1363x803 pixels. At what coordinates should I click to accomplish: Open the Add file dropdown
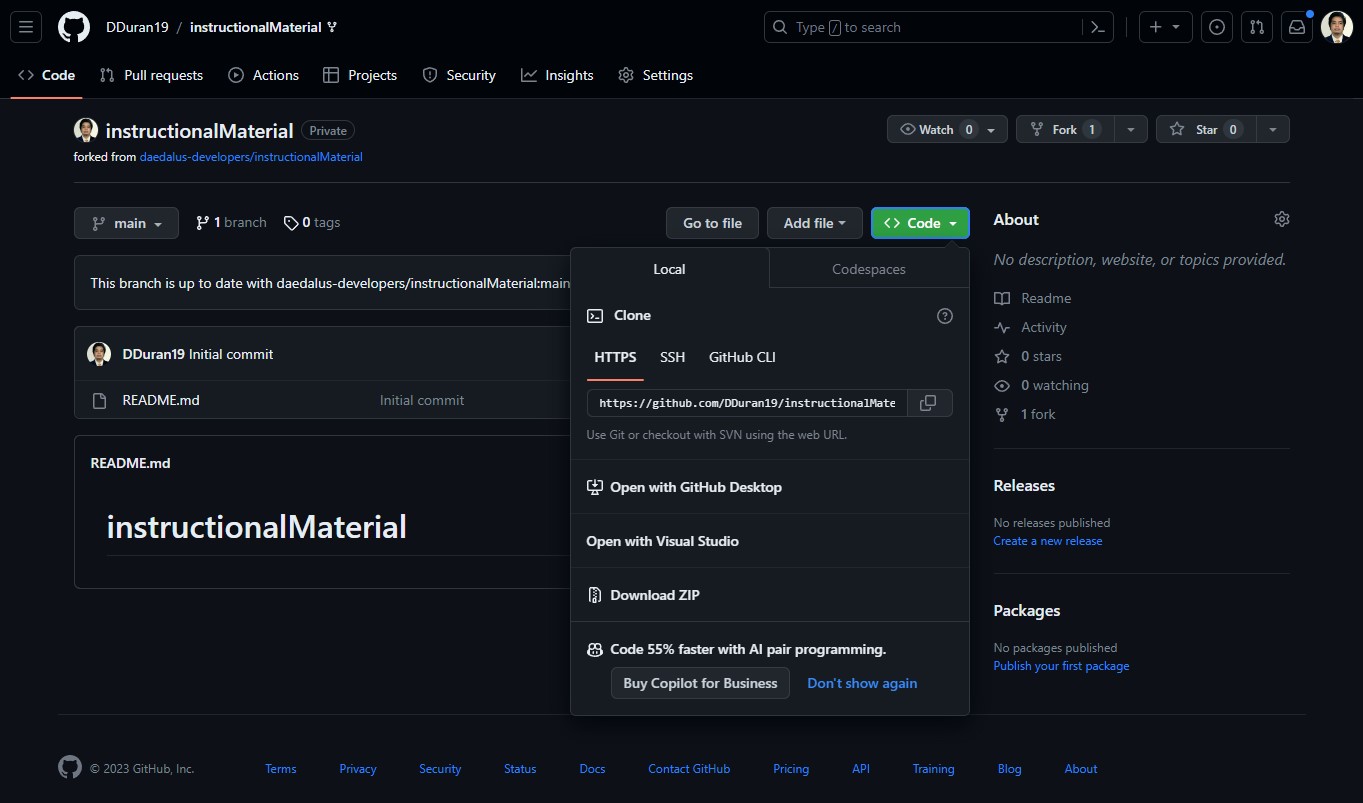tap(814, 223)
